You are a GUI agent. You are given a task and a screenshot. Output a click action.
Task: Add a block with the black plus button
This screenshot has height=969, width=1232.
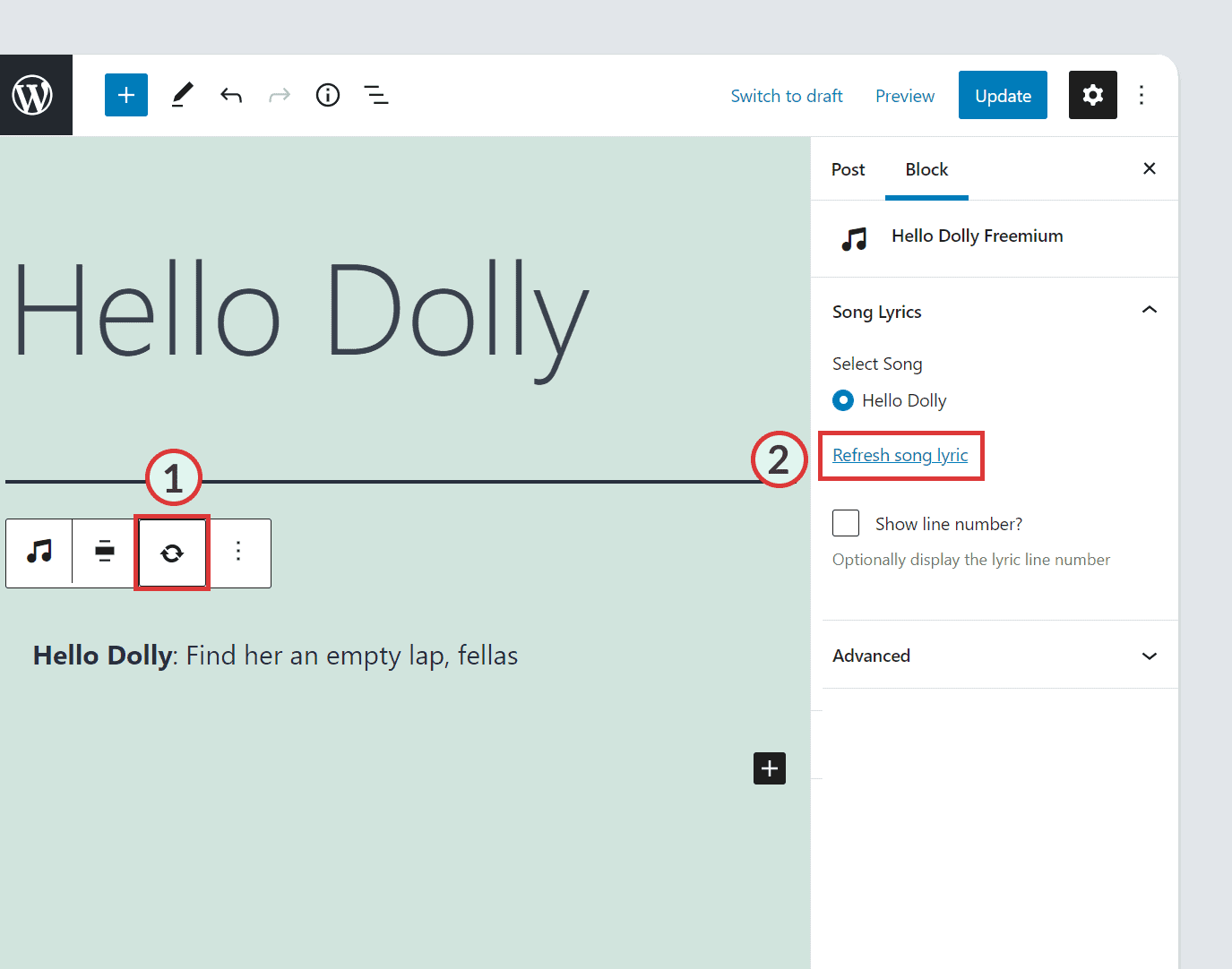click(770, 768)
